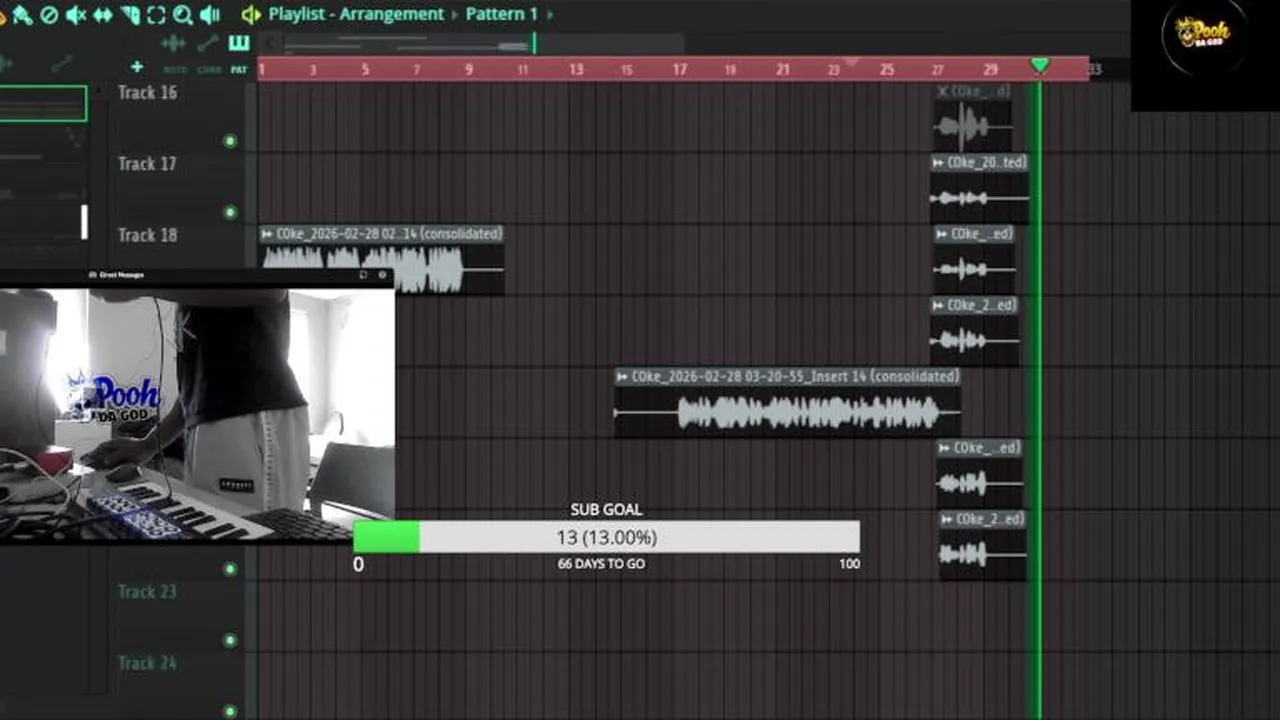This screenshot has height=720, width=1280.
Task: Select Track 24 header
Action: tap(148, 663)
